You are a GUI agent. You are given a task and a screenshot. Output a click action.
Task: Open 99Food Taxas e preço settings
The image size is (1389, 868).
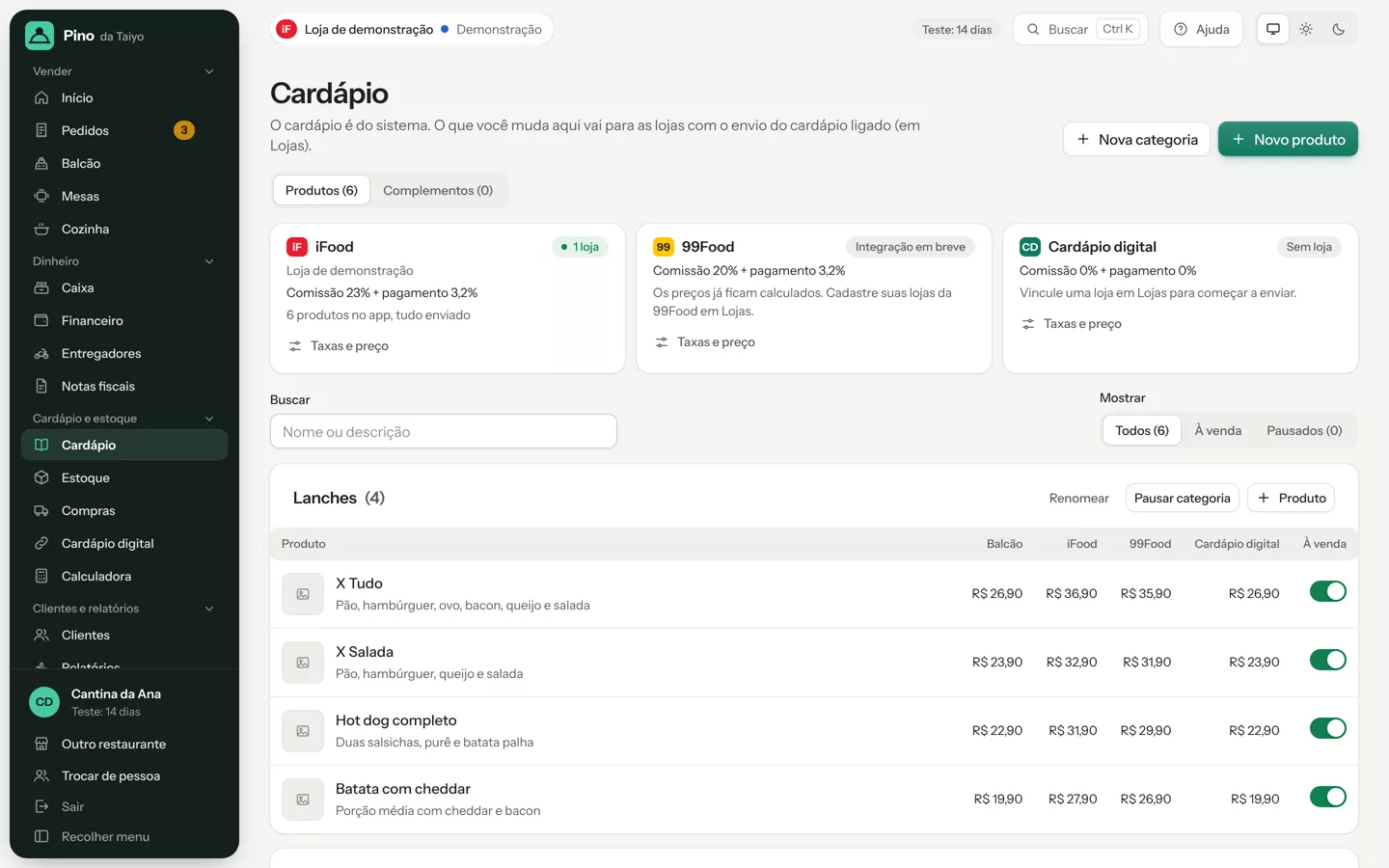point(705,341)
